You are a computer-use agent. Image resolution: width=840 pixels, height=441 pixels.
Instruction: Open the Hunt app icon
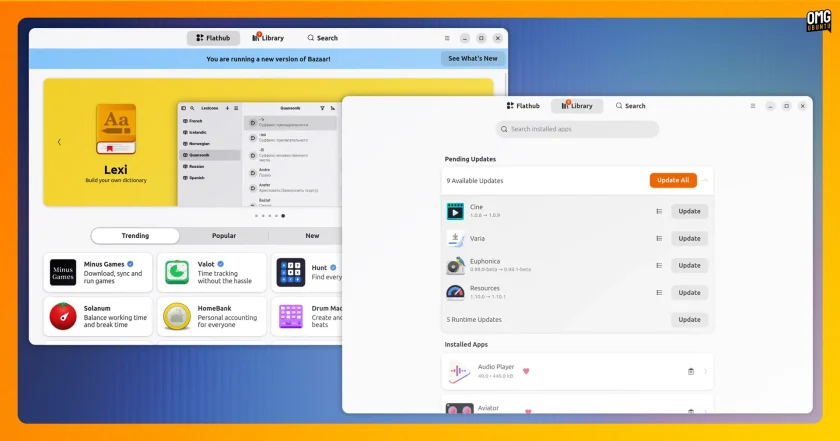291,272
